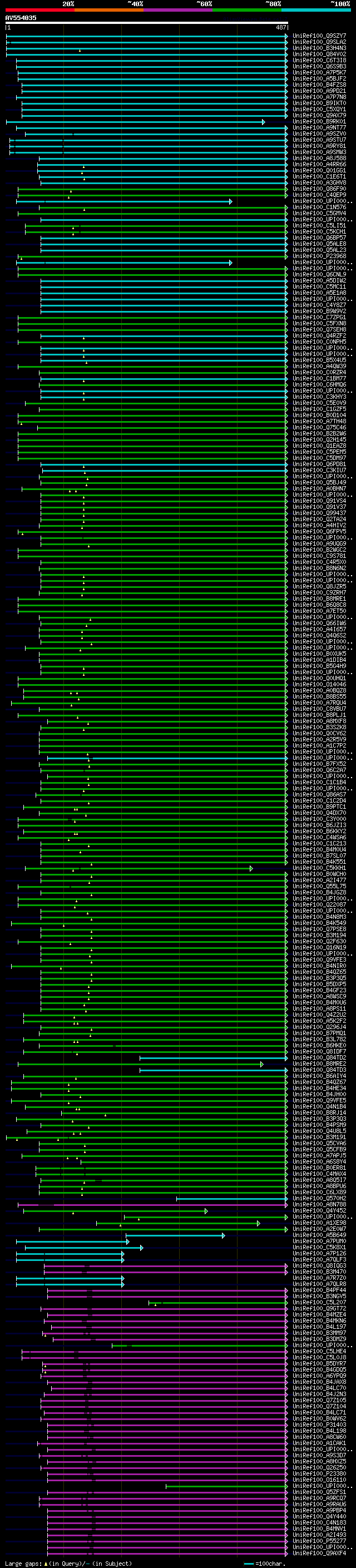
Task: Click the red under-20% identity legend bar
Action: pos(39,10)
